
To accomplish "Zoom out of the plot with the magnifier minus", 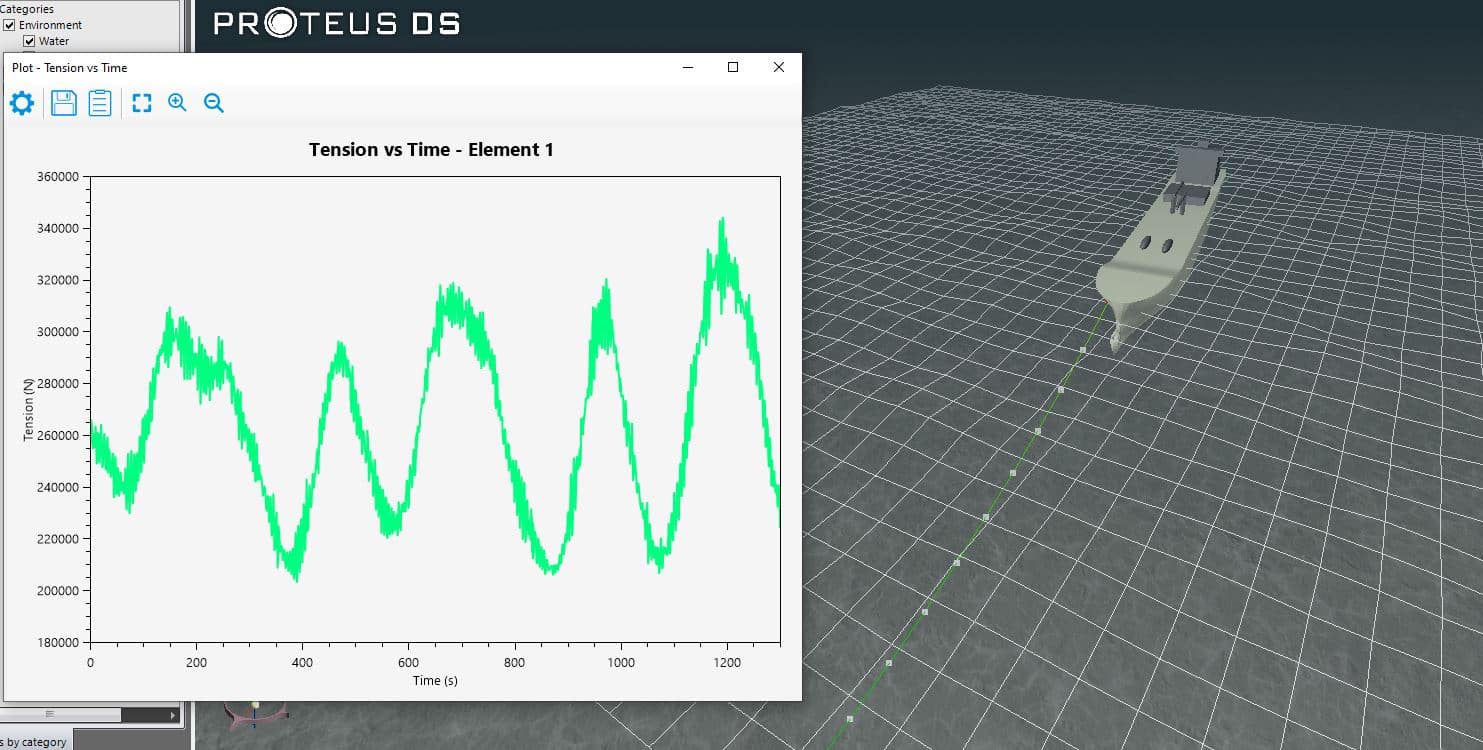I will [213, 102].
